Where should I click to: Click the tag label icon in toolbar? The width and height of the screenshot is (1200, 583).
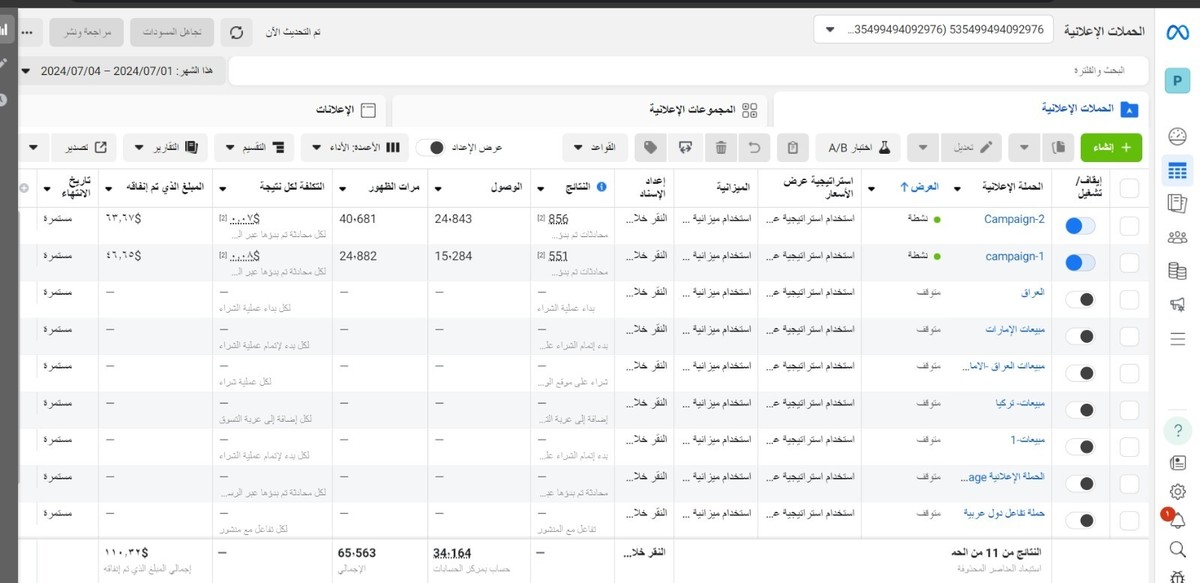tap(651, 148)
